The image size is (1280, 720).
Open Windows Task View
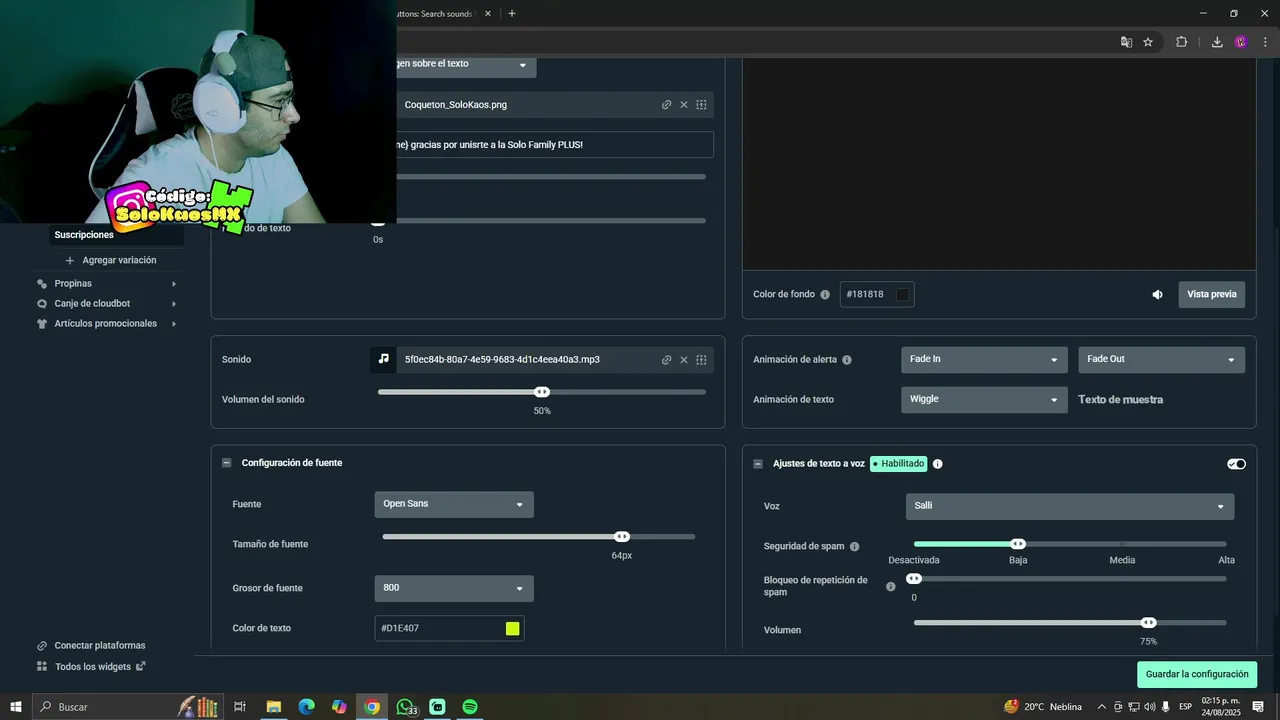[240, 707]
